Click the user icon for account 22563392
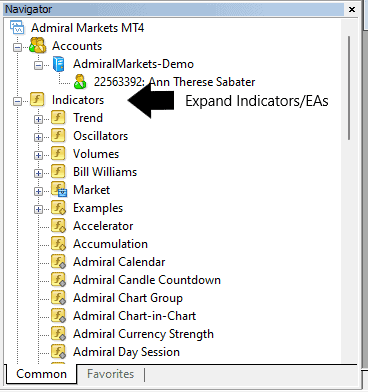 pyautogui.click(x=80, y=82)
